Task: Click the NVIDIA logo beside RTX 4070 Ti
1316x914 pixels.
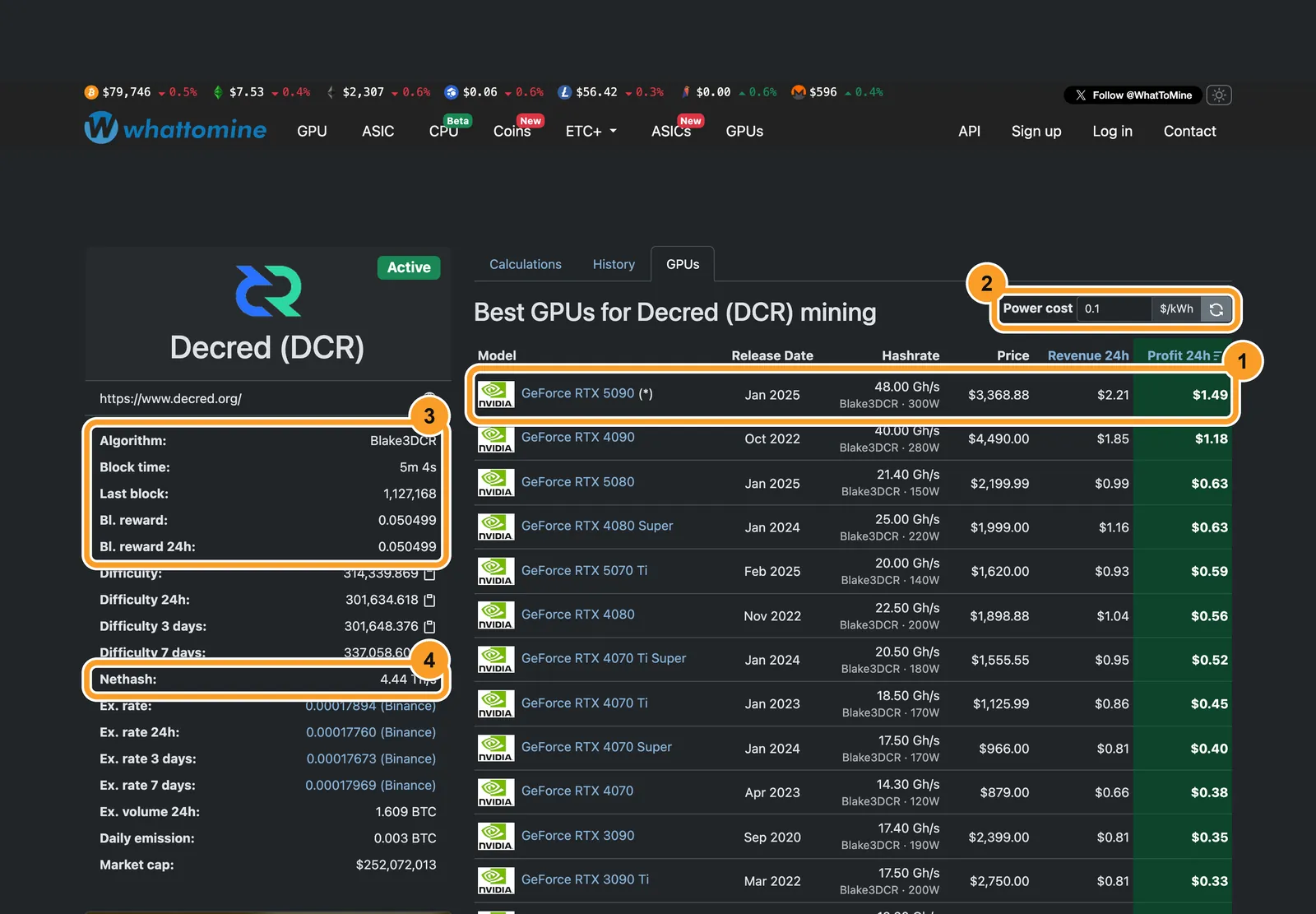Action: [x=495, y=704]
